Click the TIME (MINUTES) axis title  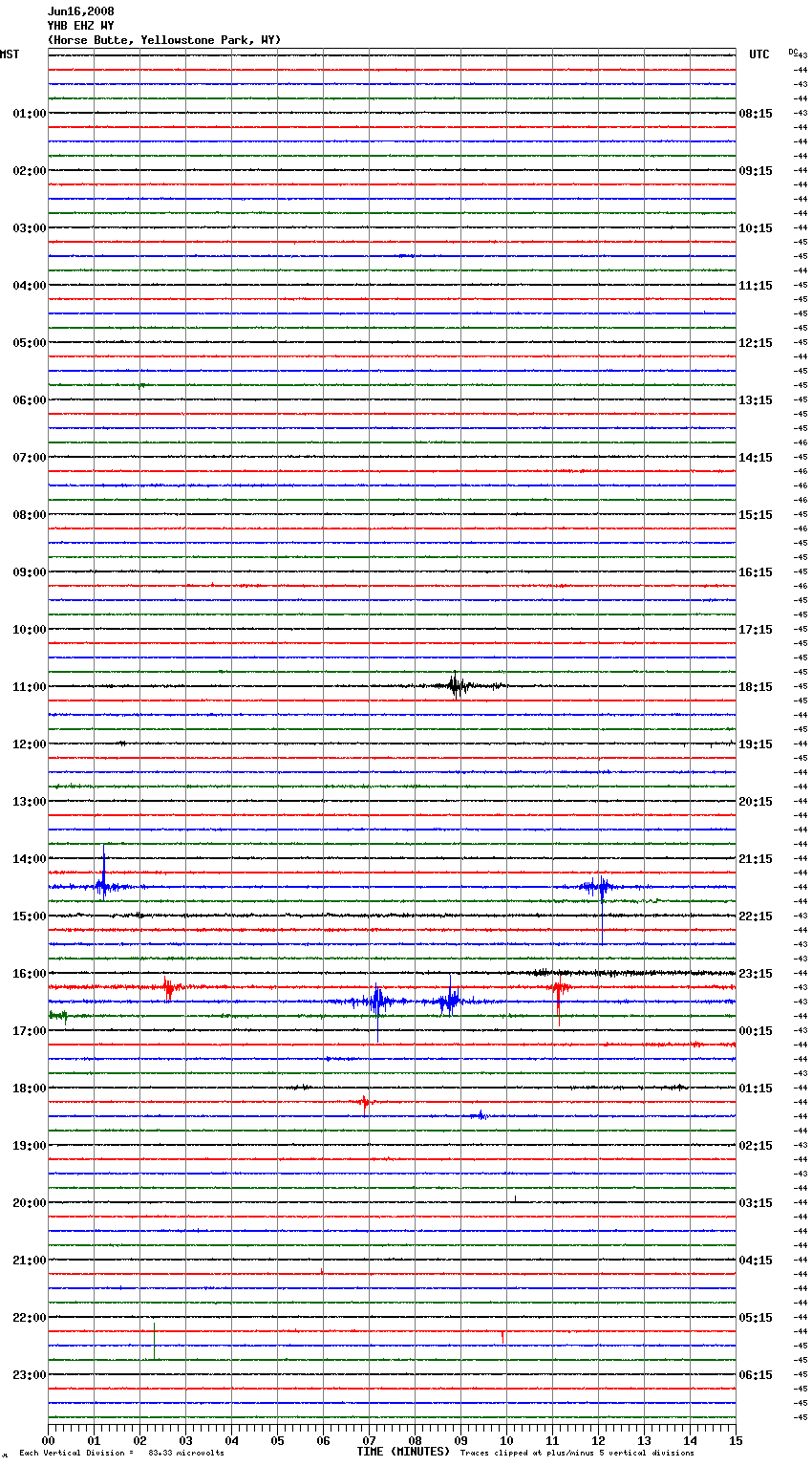click(403, 1452)
